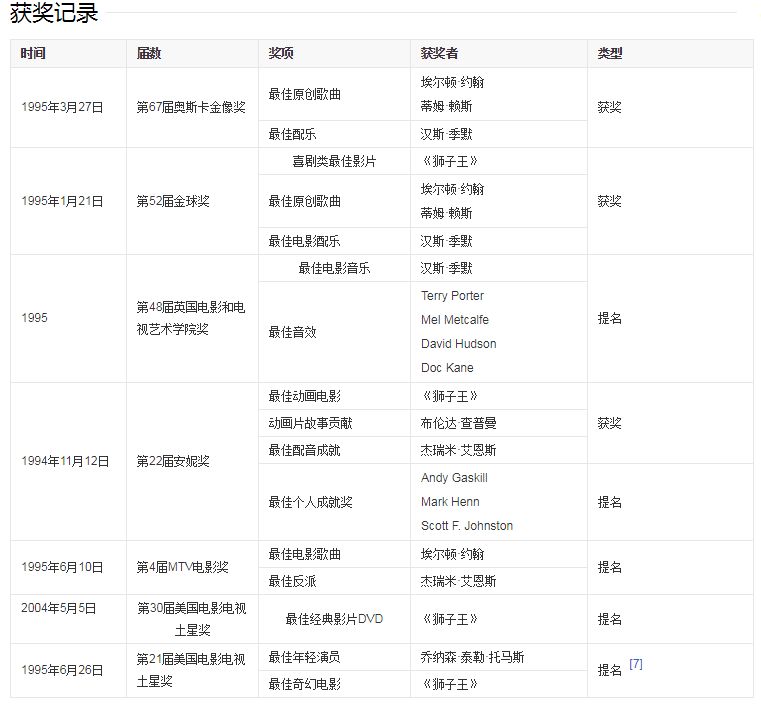Click the name Terry Porter
This screenshot has height=704, width=761.
click(452, 295)
